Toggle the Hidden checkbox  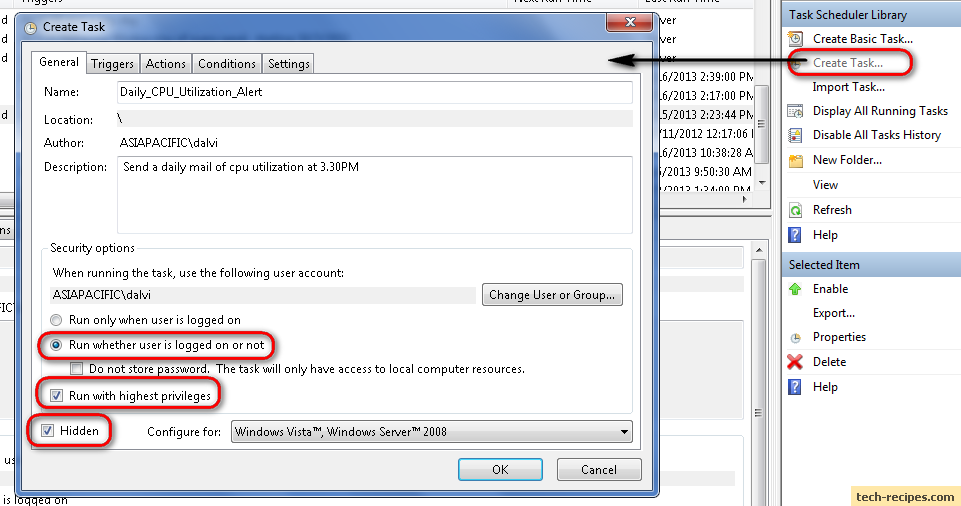pyautogui.click(x=47, y=431)
